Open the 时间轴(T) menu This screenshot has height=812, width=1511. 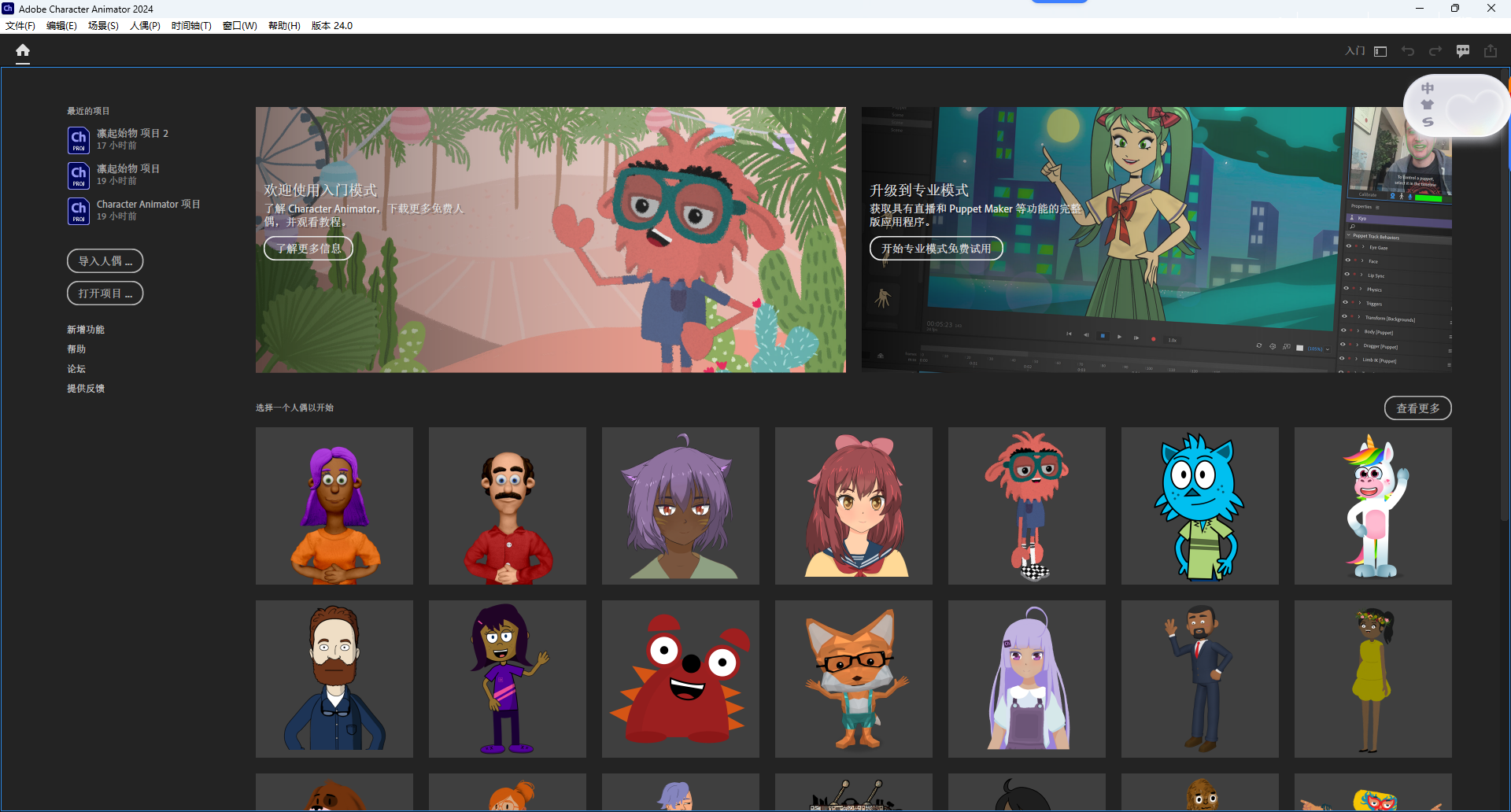coord(190,25)
